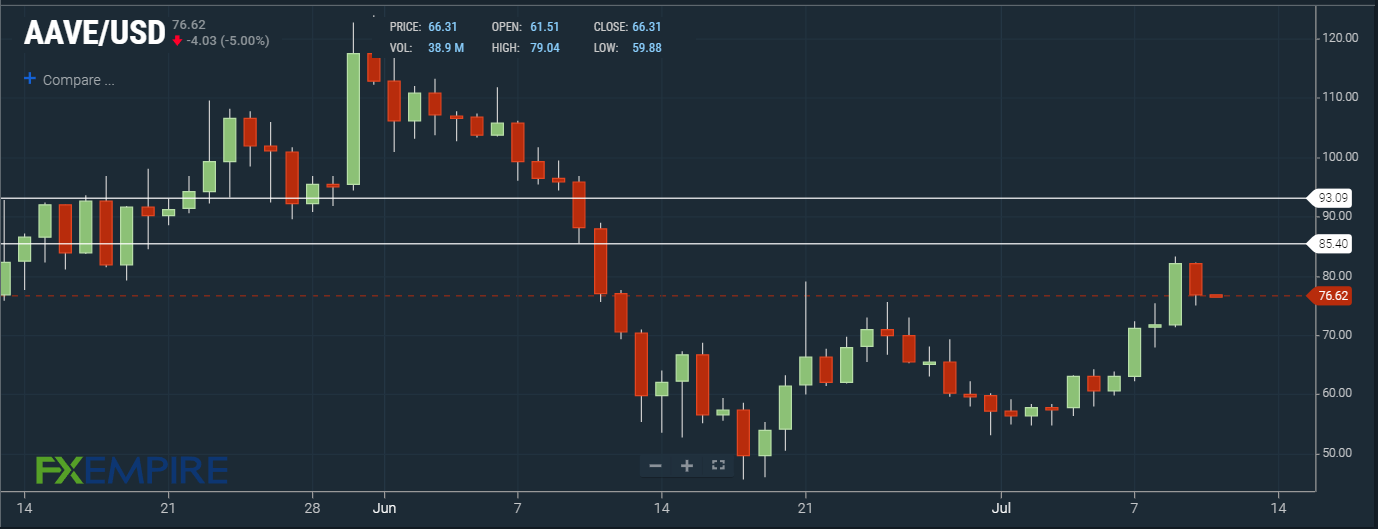Click the HIGH 79.04 readout
Image resolution: width=1378 pixels, height=529 pixels.
tap(525, 48)
